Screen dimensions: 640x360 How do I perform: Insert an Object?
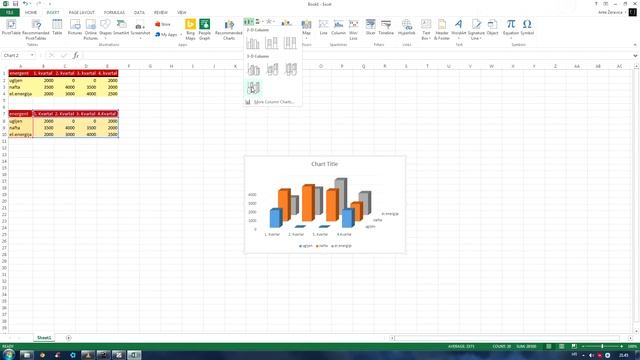[x=492, y=27]
